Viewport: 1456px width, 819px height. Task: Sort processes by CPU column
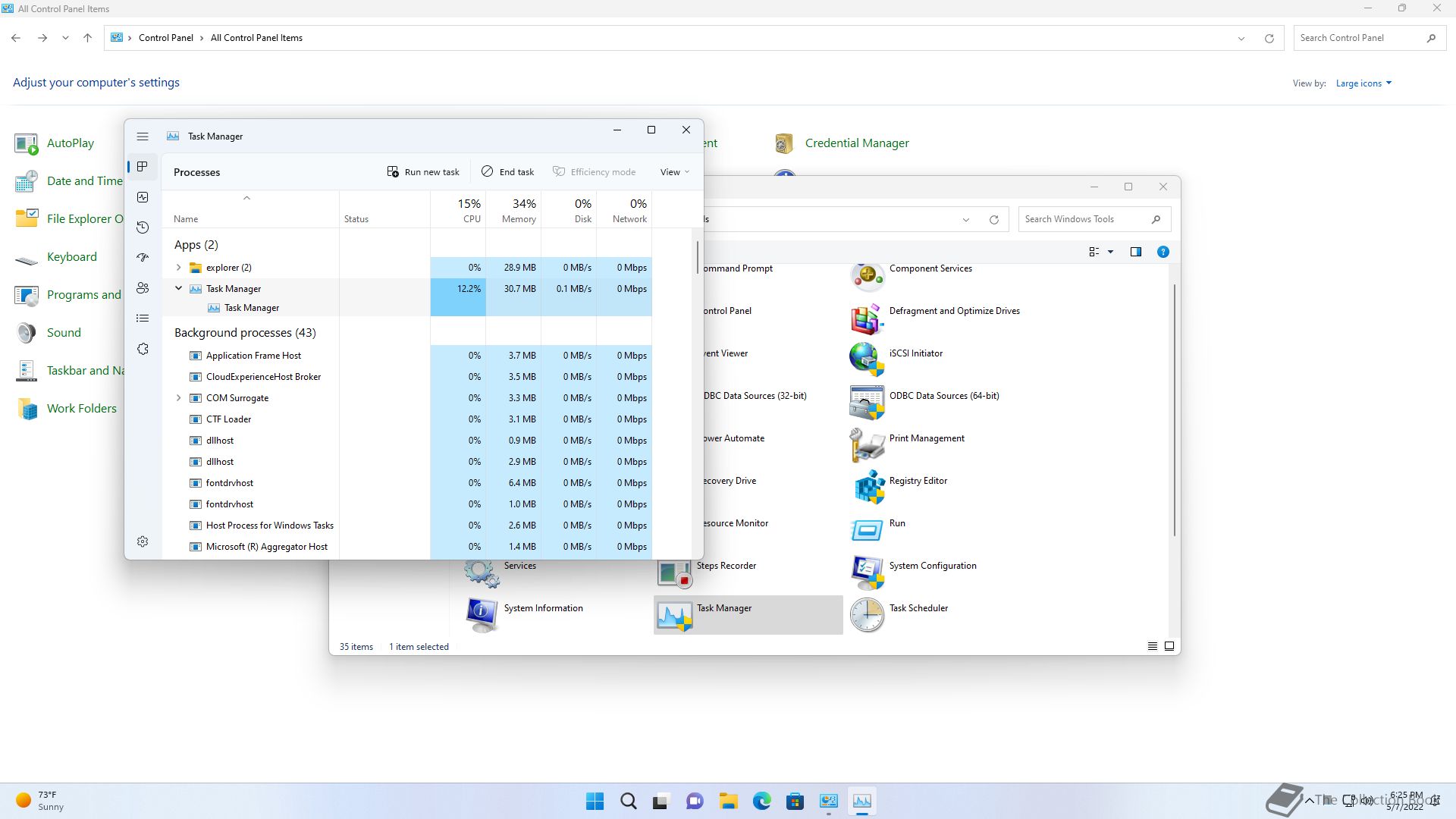[x=458, y=210]
